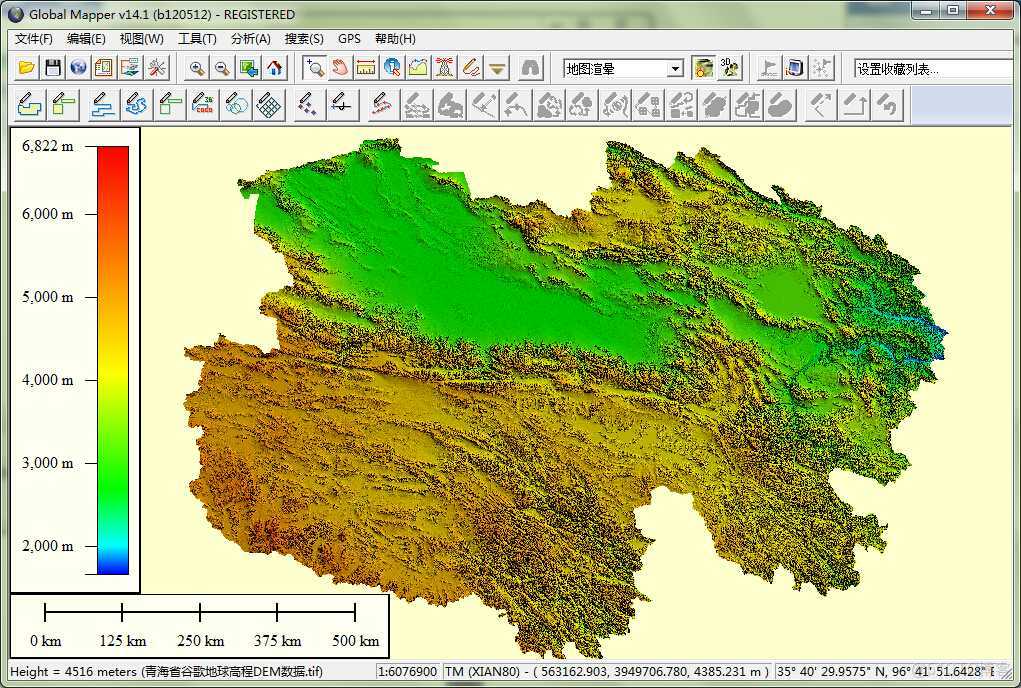Toggle display of the elevation legend
The image size is (1021, 688).
[x=705, y=69]
